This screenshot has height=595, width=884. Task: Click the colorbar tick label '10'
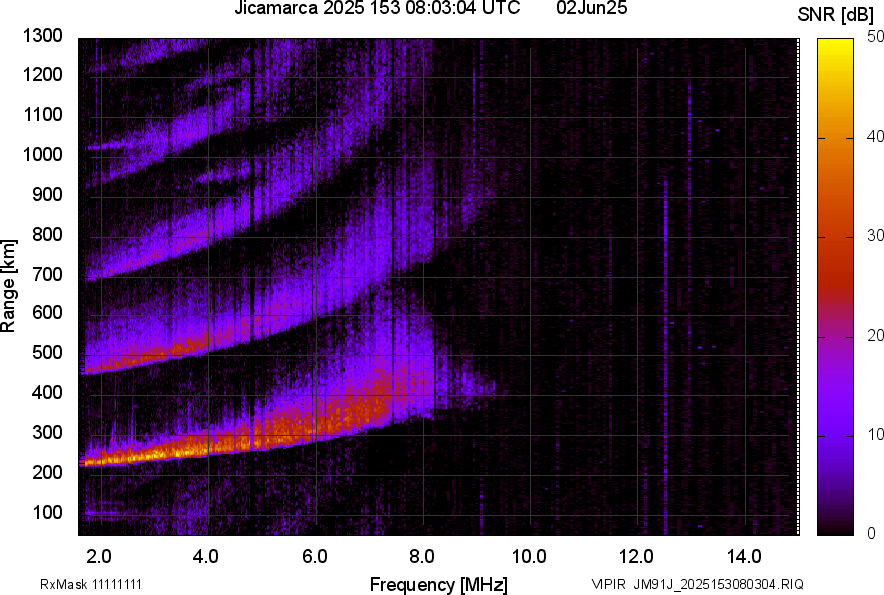point(876,434)
